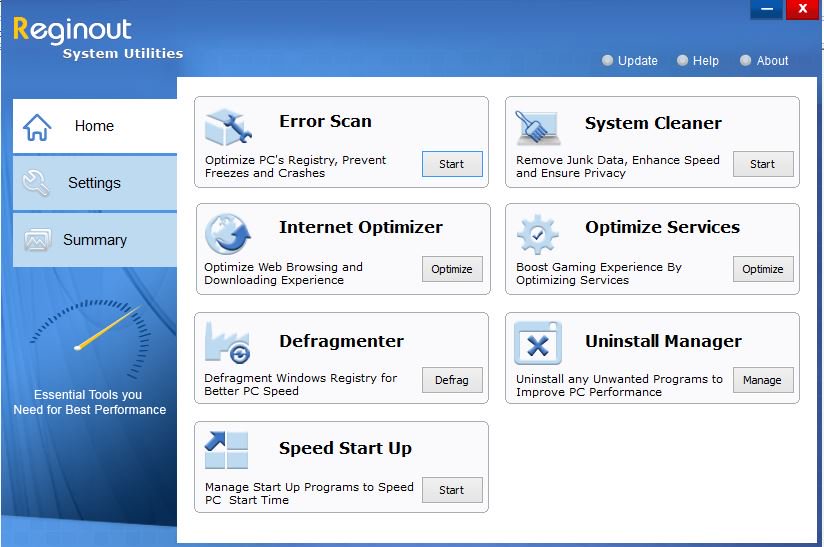The width and height of the screenshot is (824, 547).
Task: Start the System Cleaner
Action: coord(763,164)
